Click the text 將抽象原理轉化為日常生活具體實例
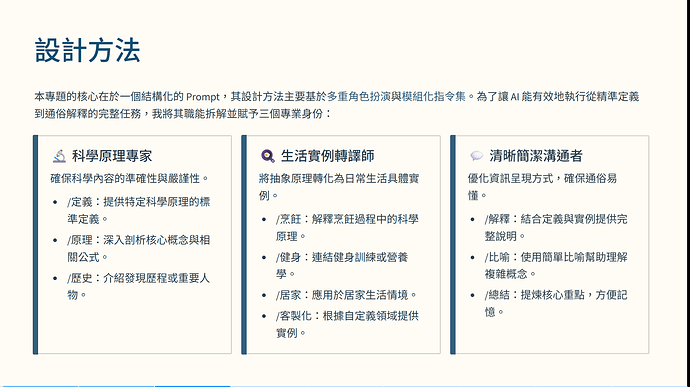This screenshot has width=690, height=387. [339, 187]
